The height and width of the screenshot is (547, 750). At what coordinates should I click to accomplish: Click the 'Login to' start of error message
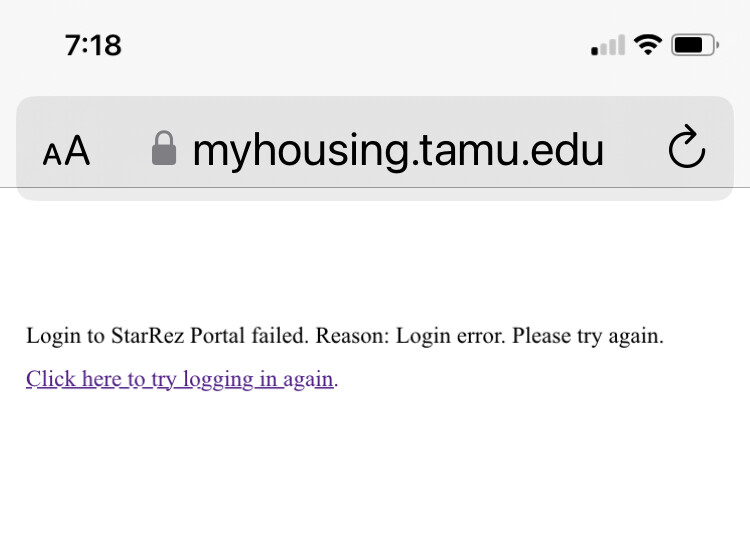[x=66, y=337]
